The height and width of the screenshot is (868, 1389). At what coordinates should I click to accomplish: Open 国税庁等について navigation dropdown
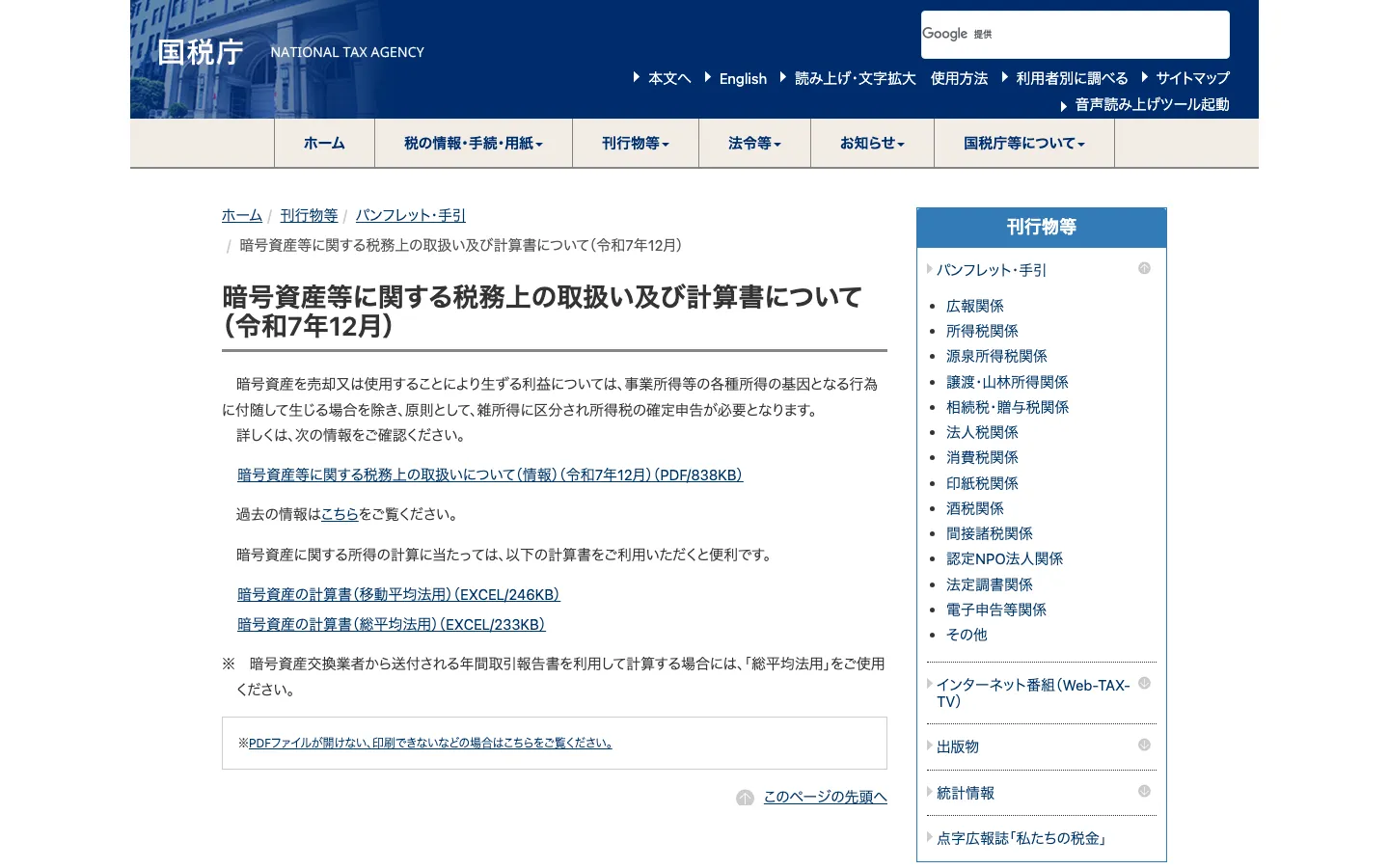[x=1024, y=143]
